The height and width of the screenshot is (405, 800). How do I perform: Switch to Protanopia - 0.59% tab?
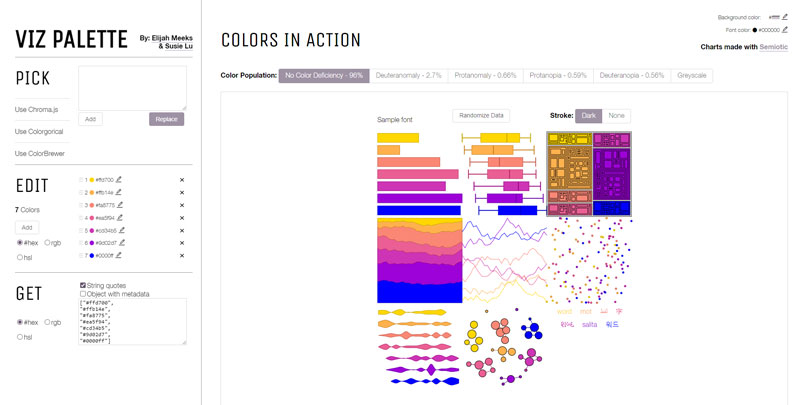(x=558, y=75)
